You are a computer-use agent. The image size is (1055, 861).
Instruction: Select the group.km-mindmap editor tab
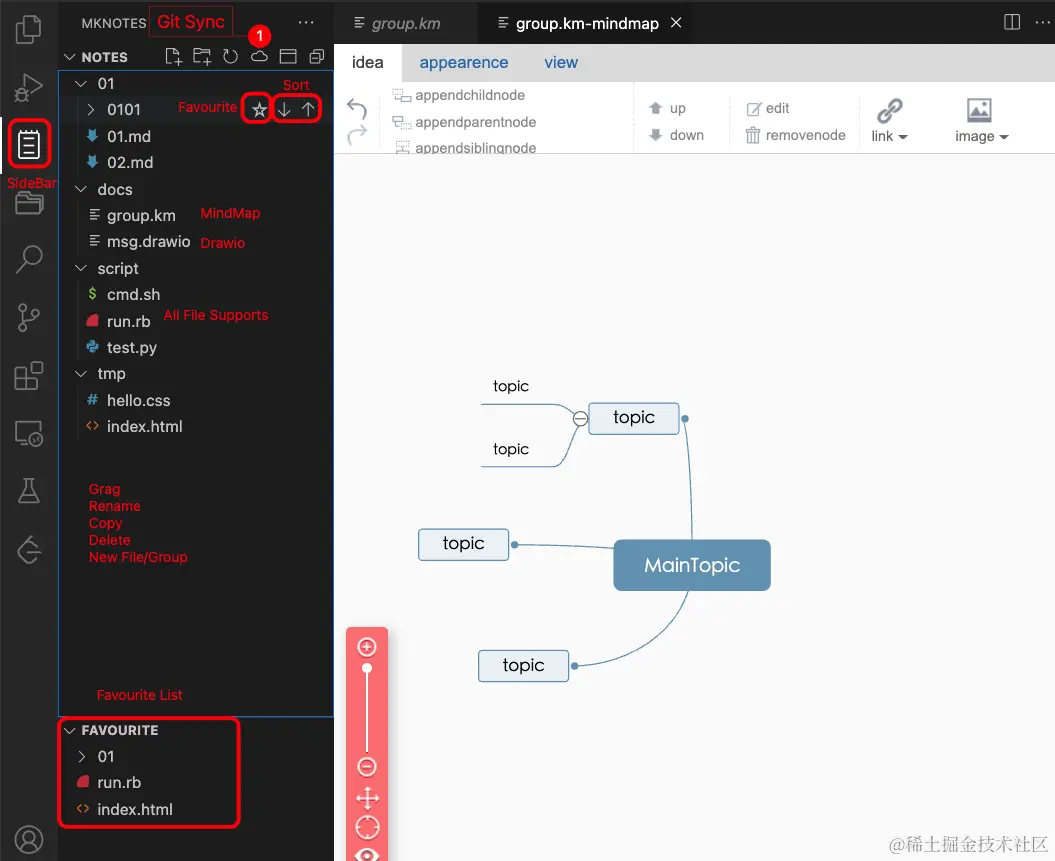tap(586, 24)
